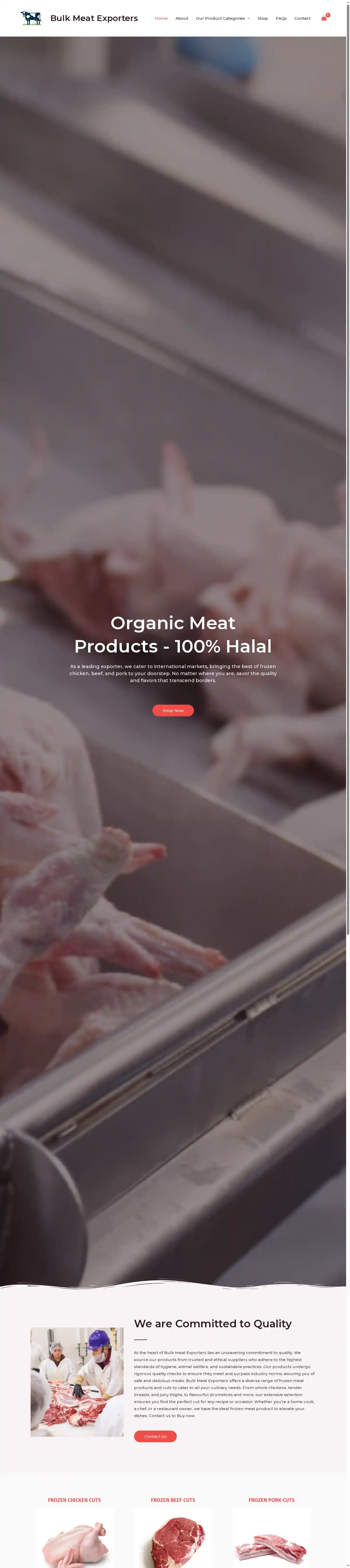350x1568 pixels.
Task: Click the Shop Now button
Action: 173,710
